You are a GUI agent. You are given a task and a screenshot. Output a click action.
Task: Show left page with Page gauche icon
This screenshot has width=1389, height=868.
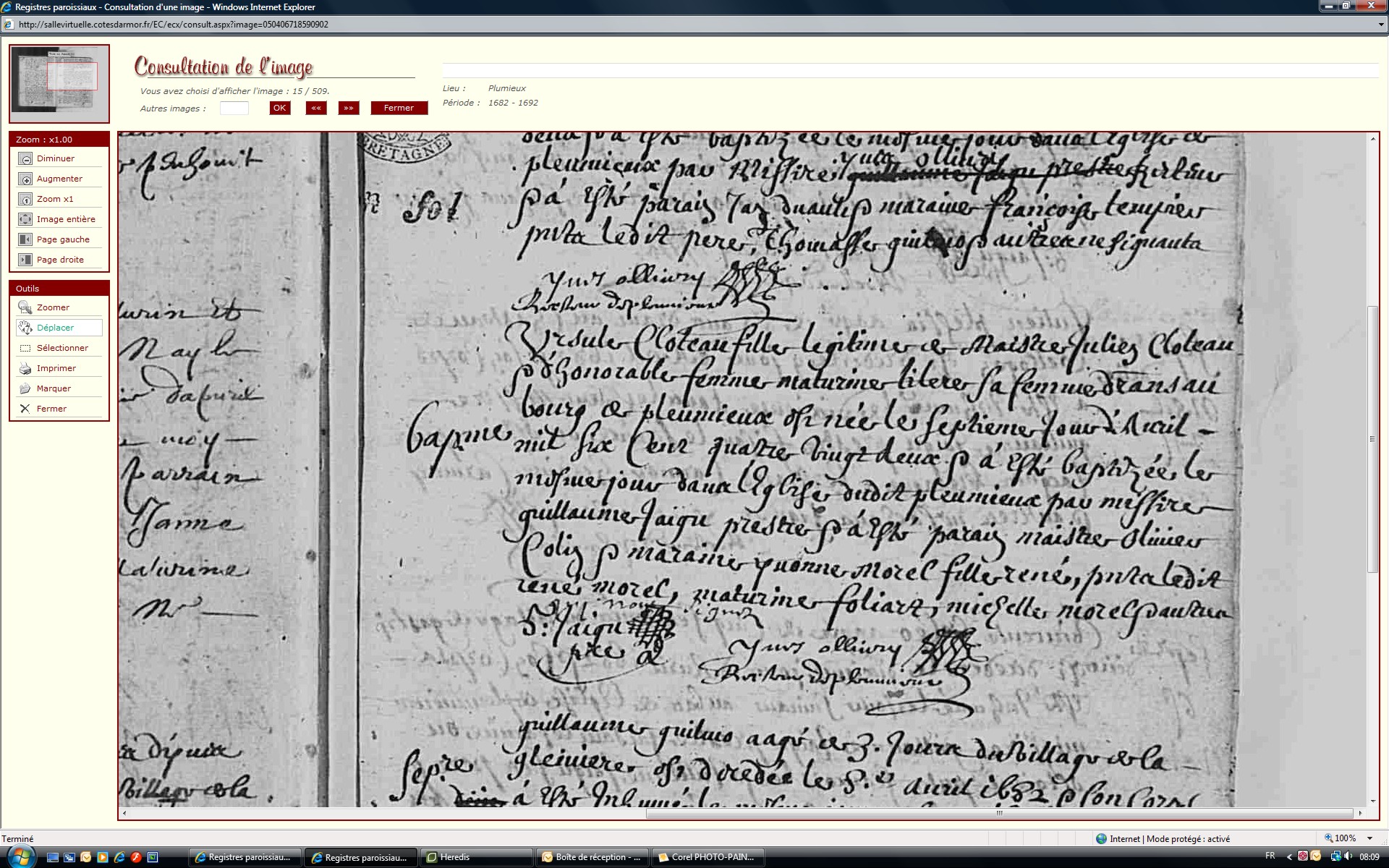25,239
